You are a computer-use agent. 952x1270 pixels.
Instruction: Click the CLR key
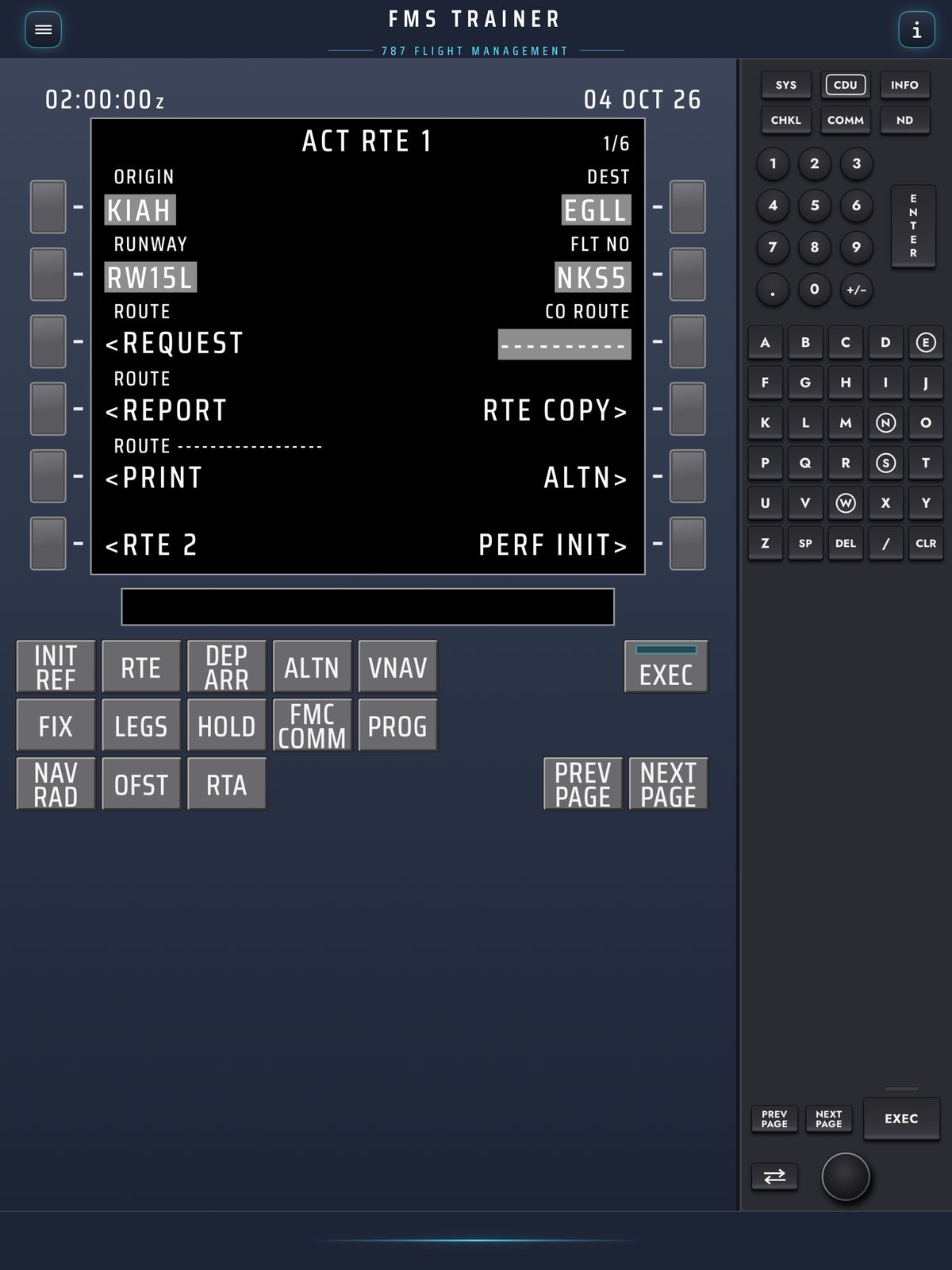[x=926, y=544]
